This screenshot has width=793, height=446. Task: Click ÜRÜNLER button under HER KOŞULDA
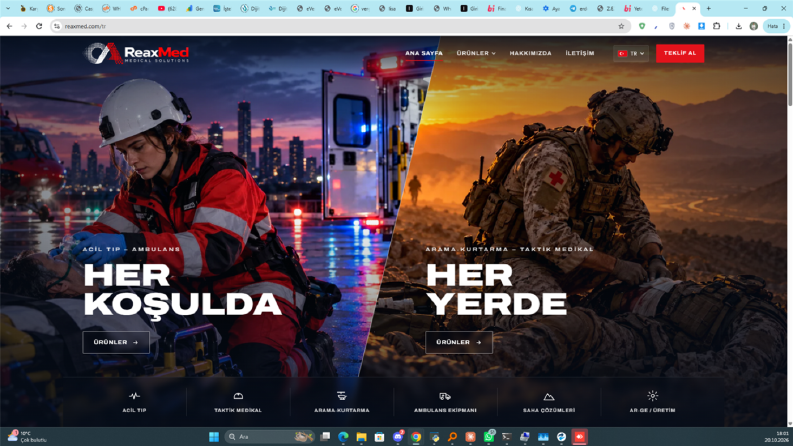(x=116, y=342)
